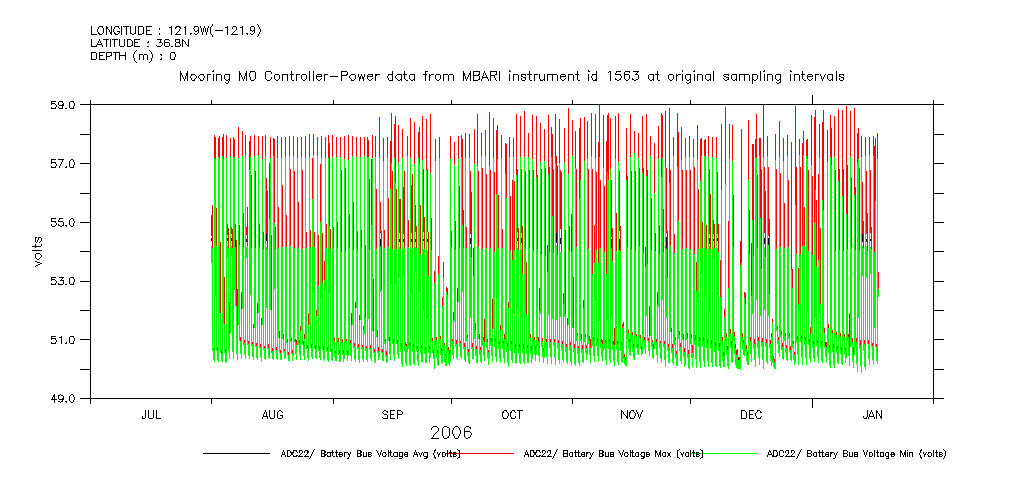Screen dimensions: 1009x504
Task: Click the "volts" y-axis label
Action: [37, 251]
